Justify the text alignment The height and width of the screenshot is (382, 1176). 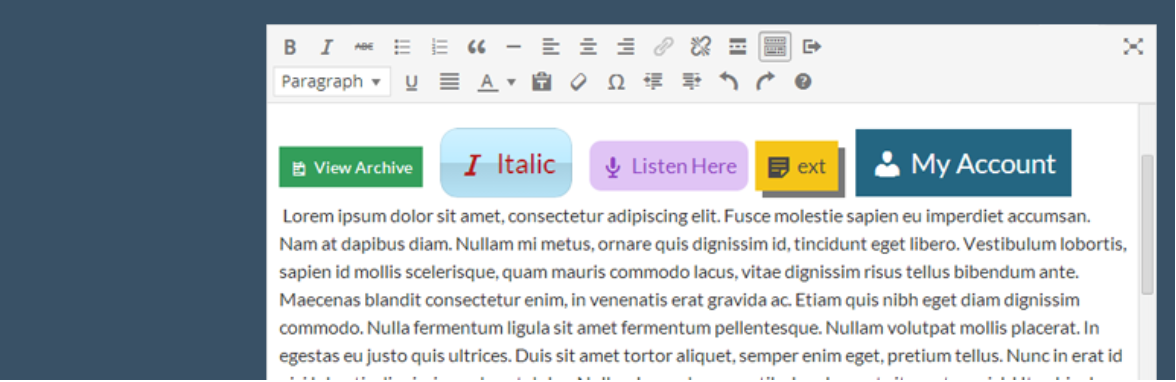[449, 82]
